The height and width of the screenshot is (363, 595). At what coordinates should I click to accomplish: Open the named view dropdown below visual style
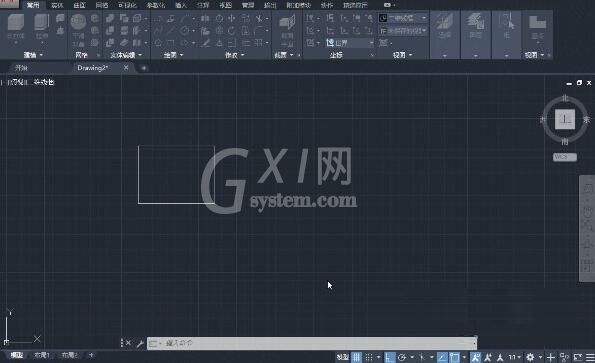point(403,31)
